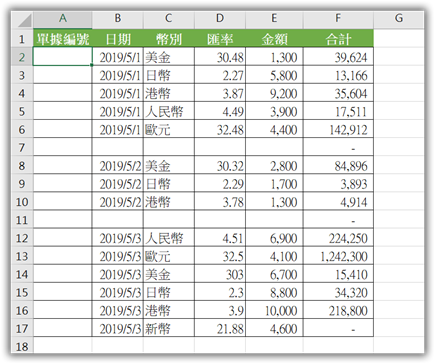This screenshot has height=364, width=435.
Task: Click date 2019/5/2 in row 8
Action: coord(121,166)
